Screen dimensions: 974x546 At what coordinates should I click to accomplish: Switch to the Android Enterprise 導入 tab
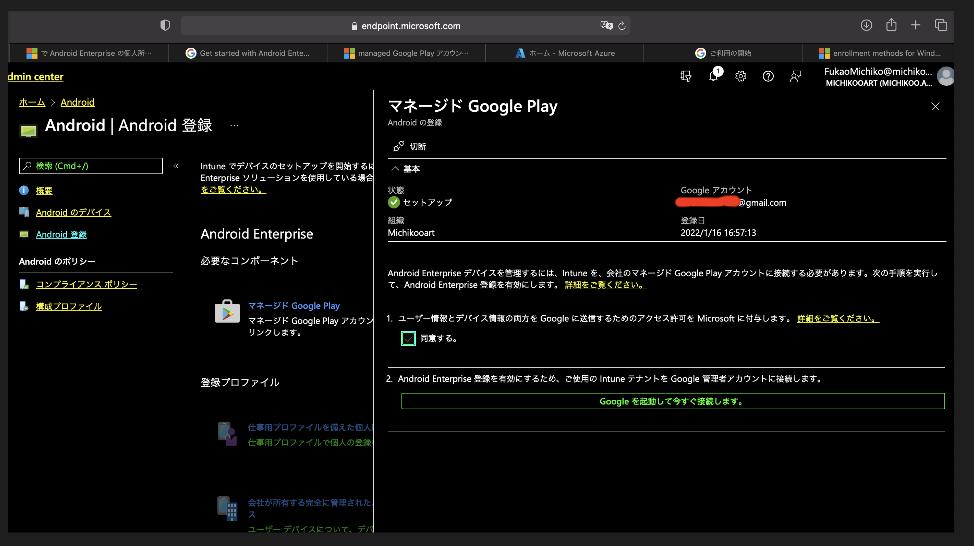click(88, 53)
